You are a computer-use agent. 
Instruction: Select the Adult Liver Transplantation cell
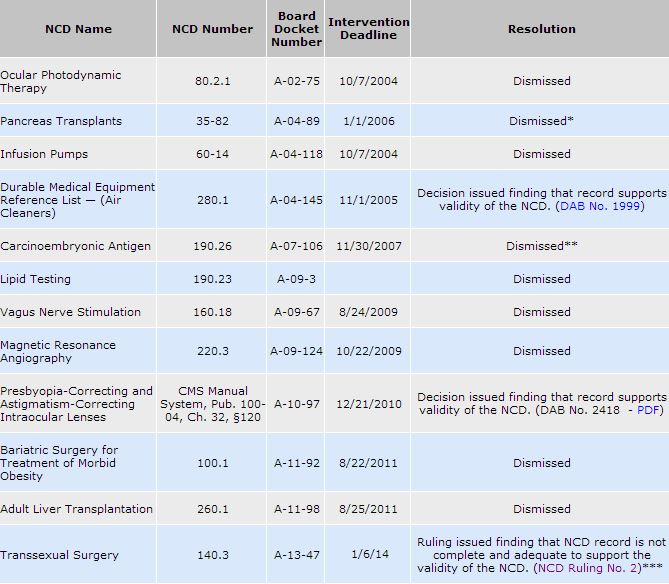(78, 509)
